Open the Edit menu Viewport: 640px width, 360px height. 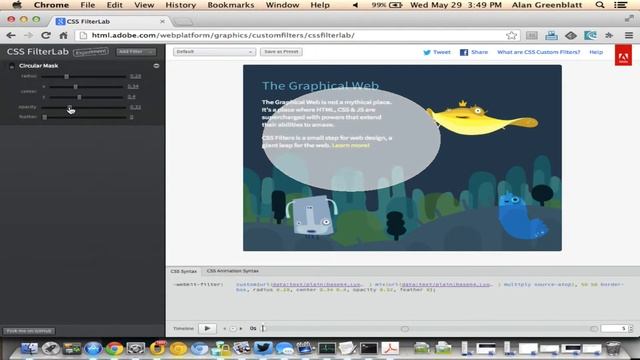pyautogui.click(x=114, y=5)
